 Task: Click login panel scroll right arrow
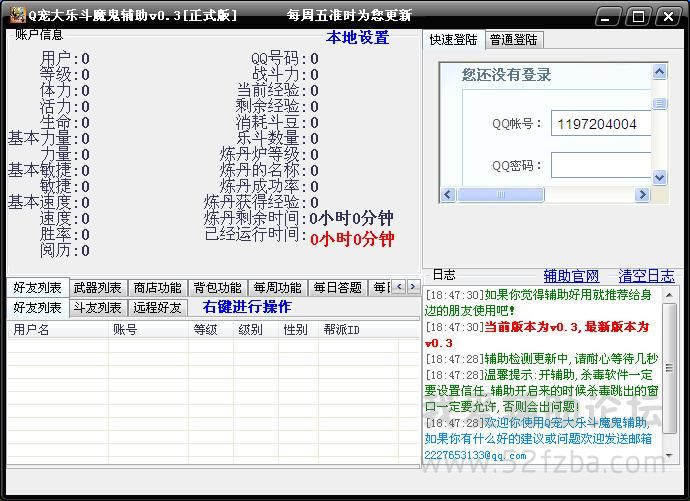coord(642,194)
